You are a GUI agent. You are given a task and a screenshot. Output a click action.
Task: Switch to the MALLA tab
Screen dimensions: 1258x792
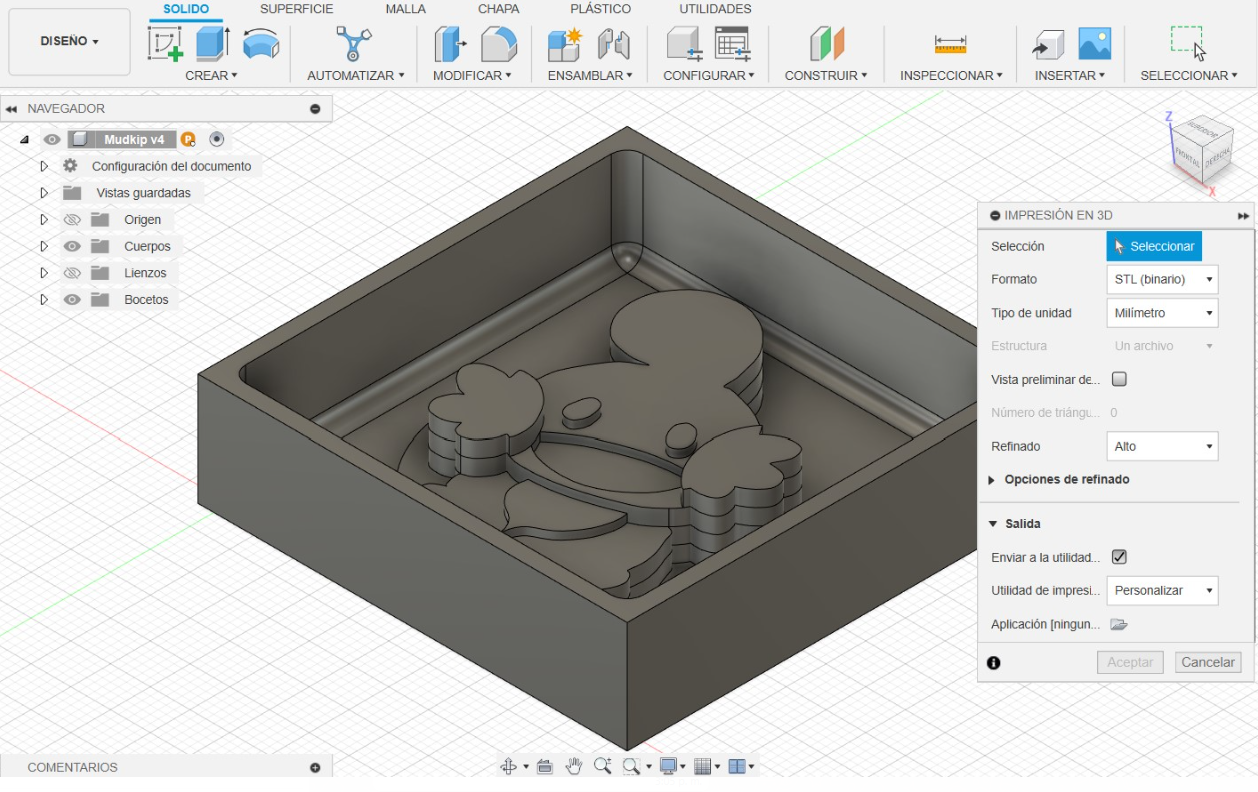click(406, 9)
